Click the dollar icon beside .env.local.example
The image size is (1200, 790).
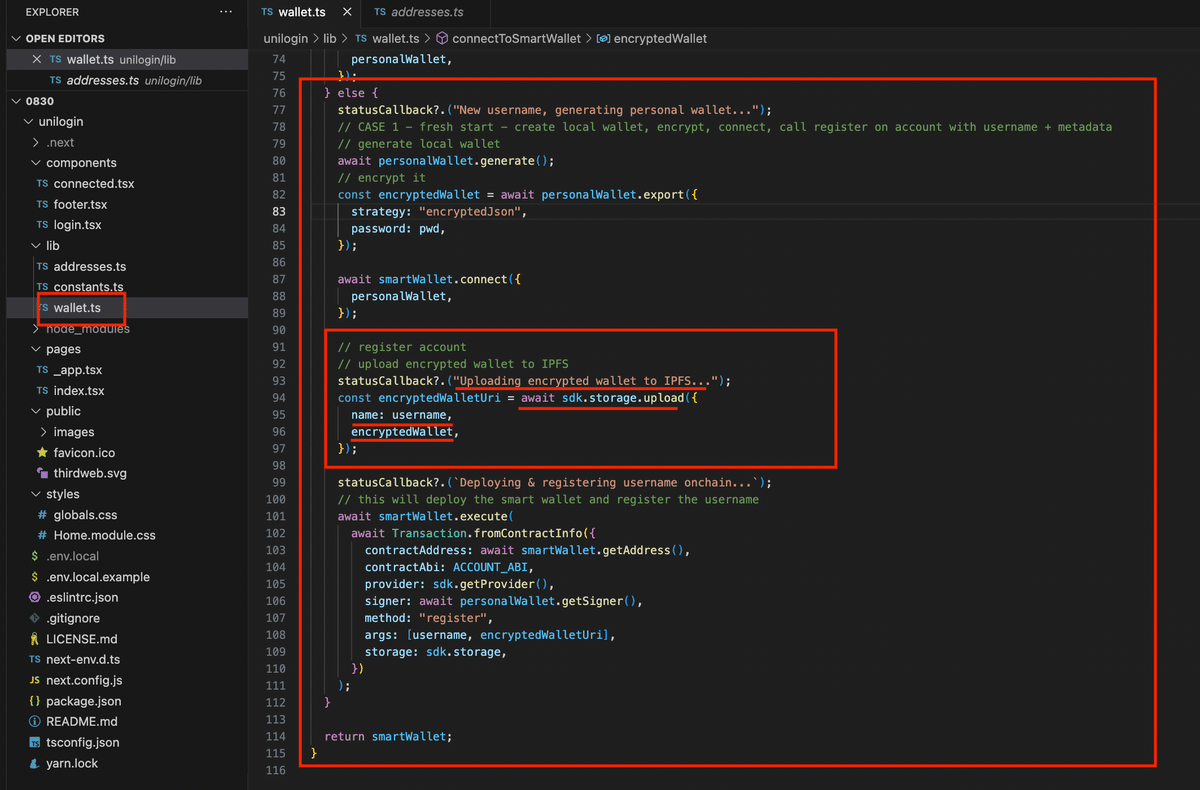[x=35, y=577]
